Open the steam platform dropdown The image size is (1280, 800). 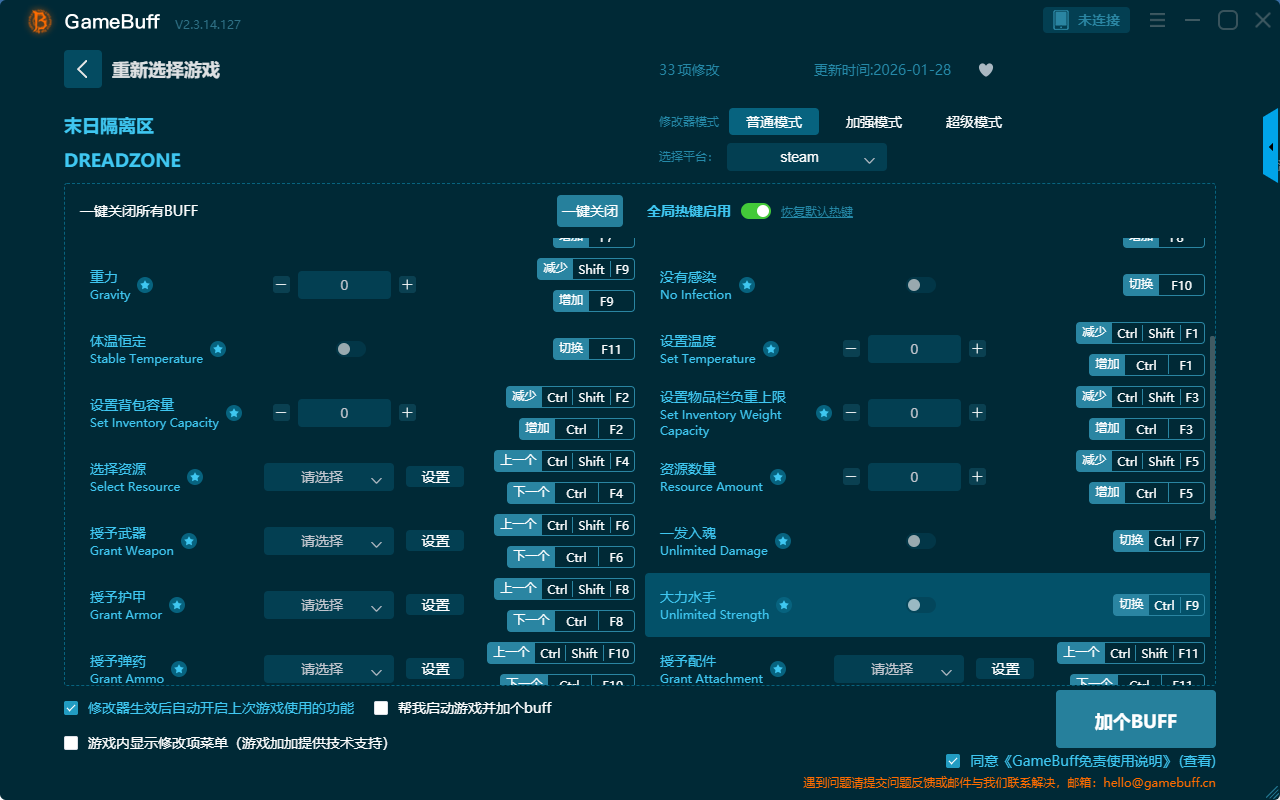[x=806, y=157]
